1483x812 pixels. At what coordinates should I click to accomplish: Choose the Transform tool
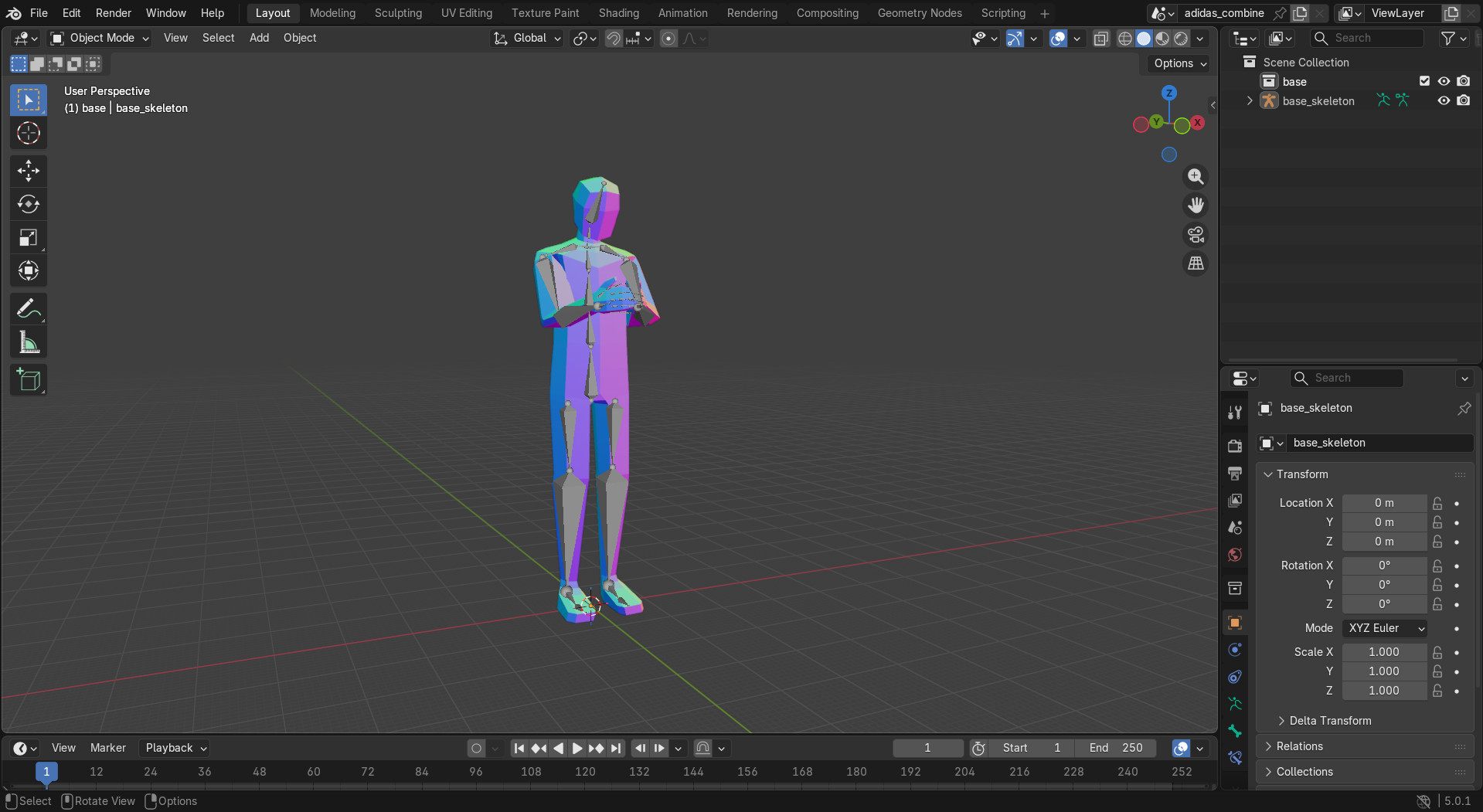pyautogui.click(x=29, y=270)
